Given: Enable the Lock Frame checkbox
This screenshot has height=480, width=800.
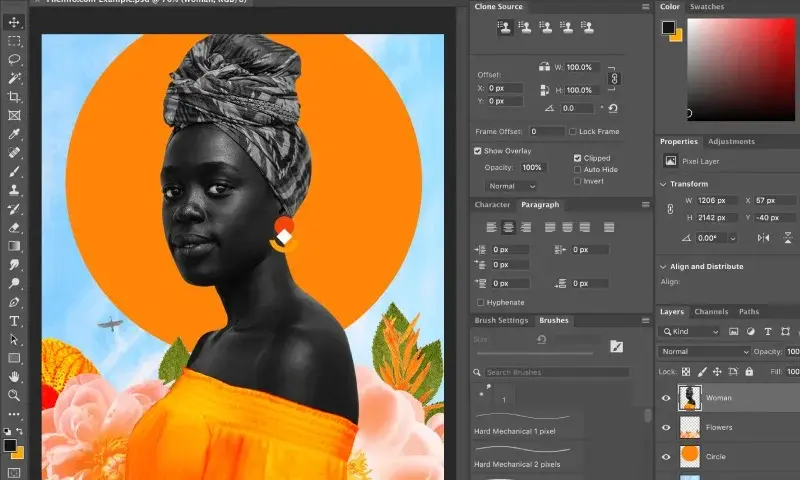Looking at the screenshot, I should (x=572, y=132).
